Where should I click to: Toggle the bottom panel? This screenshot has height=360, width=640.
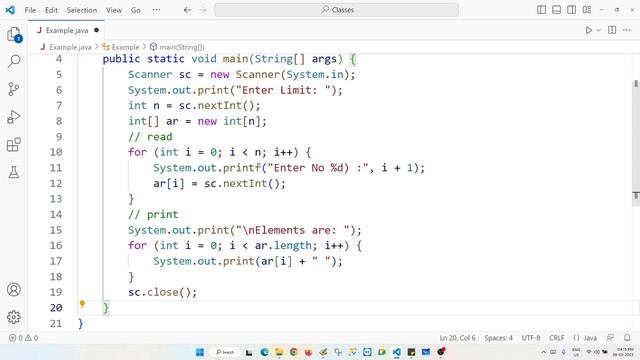pos(556,9)
